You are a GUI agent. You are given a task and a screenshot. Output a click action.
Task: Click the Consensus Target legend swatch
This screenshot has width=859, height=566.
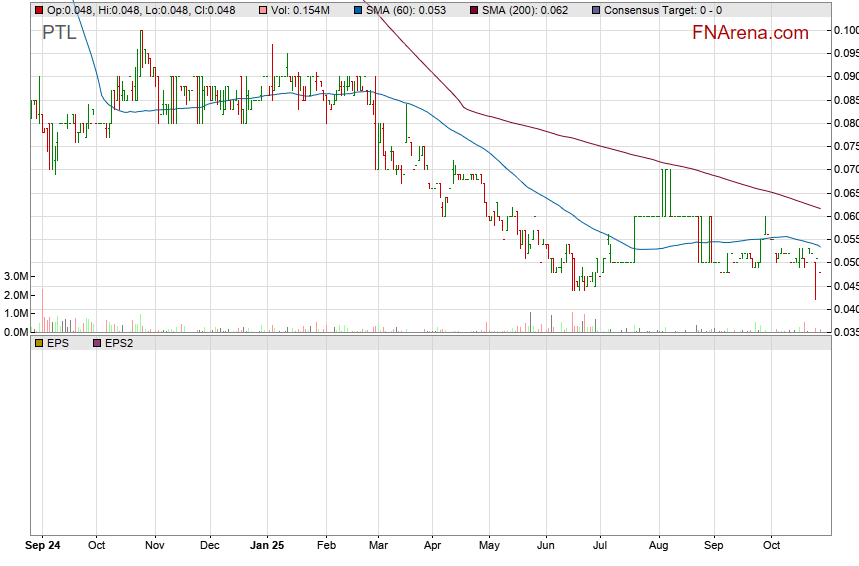596,10
